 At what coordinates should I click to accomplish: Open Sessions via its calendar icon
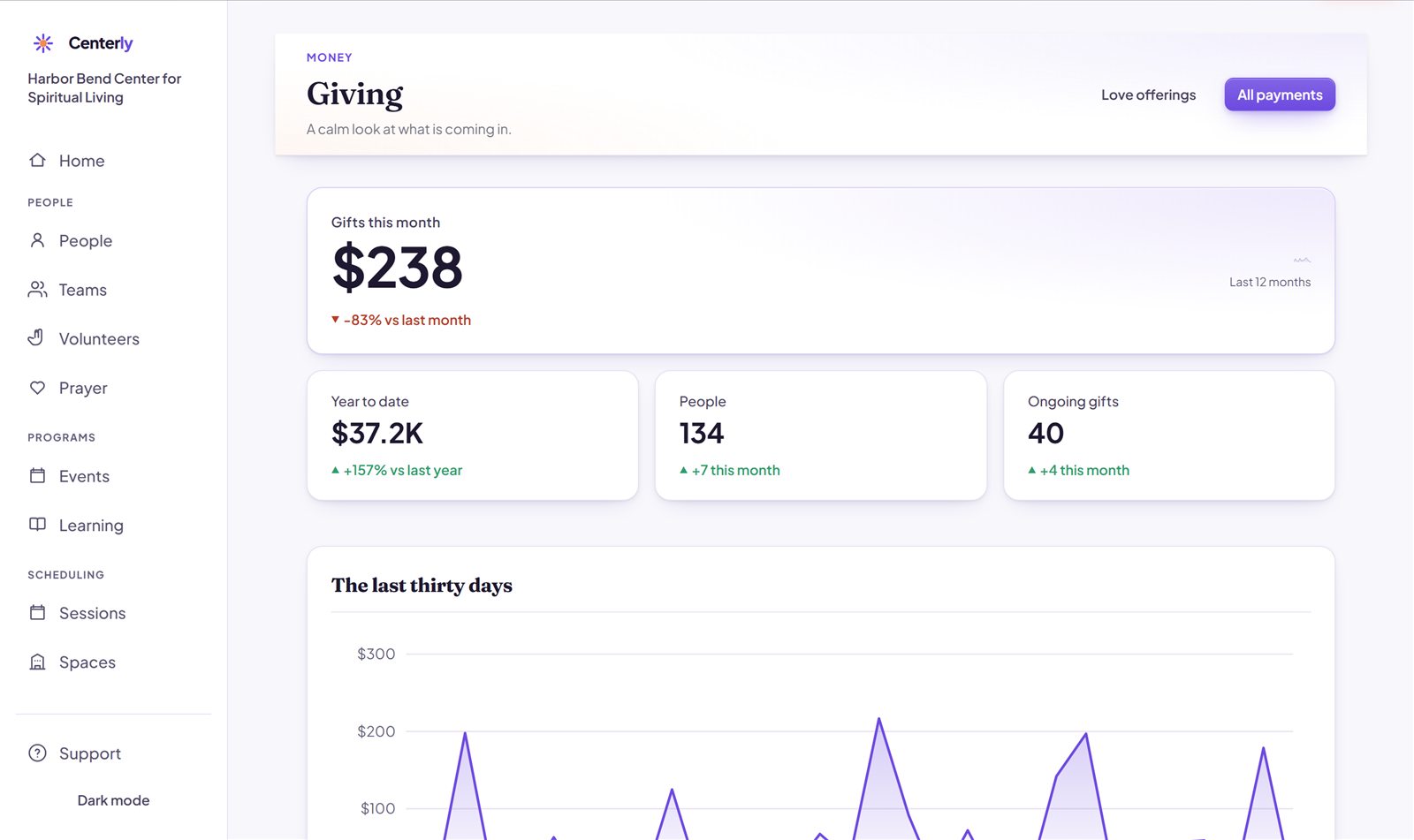point(37,613)
